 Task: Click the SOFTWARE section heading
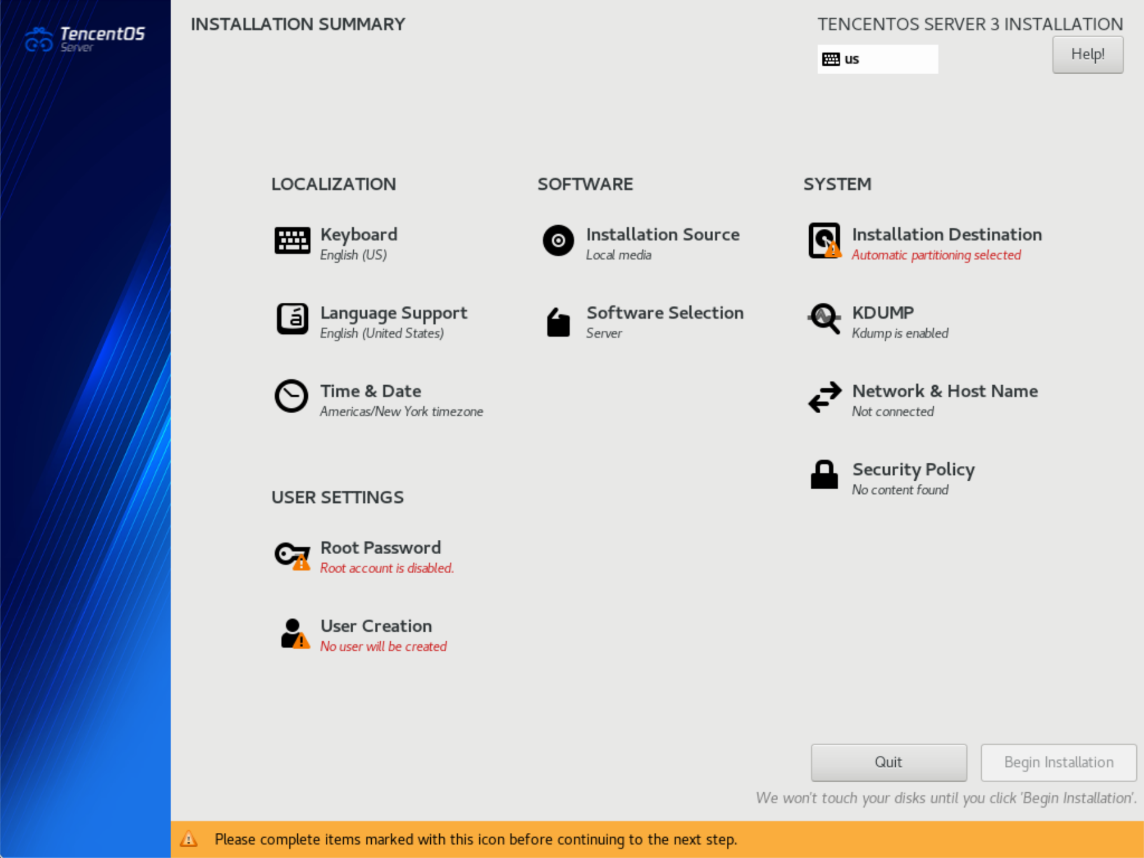(585, 184)
